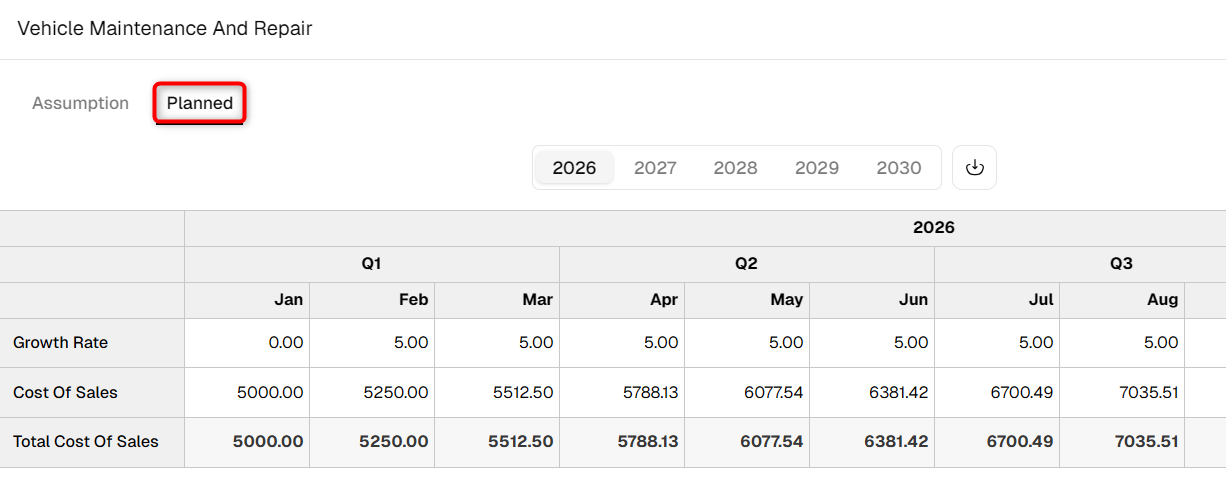Click the download icon button
This screenshot has width=1226, height=498.
[974, 168]
